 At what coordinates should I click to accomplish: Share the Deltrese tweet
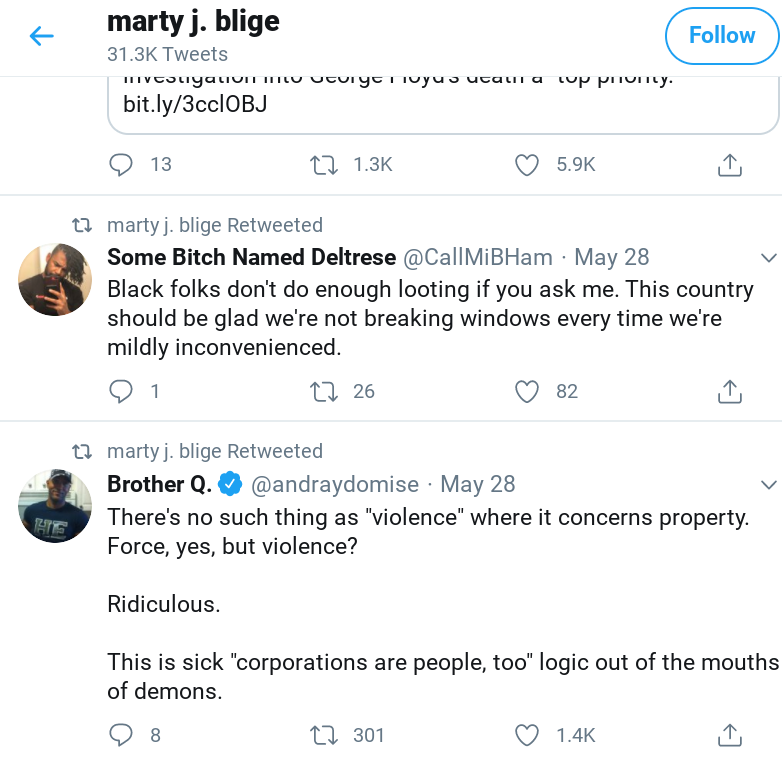(730, 391)
